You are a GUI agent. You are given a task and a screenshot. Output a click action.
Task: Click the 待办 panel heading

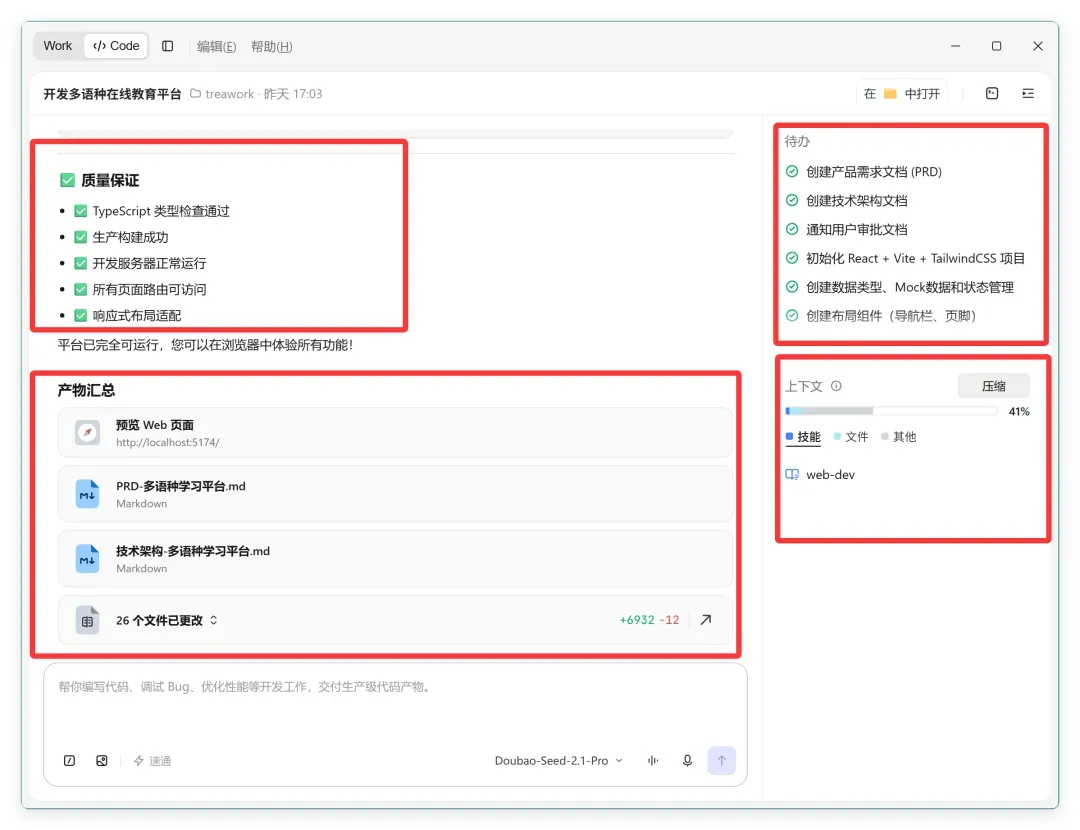pos(797,141)
